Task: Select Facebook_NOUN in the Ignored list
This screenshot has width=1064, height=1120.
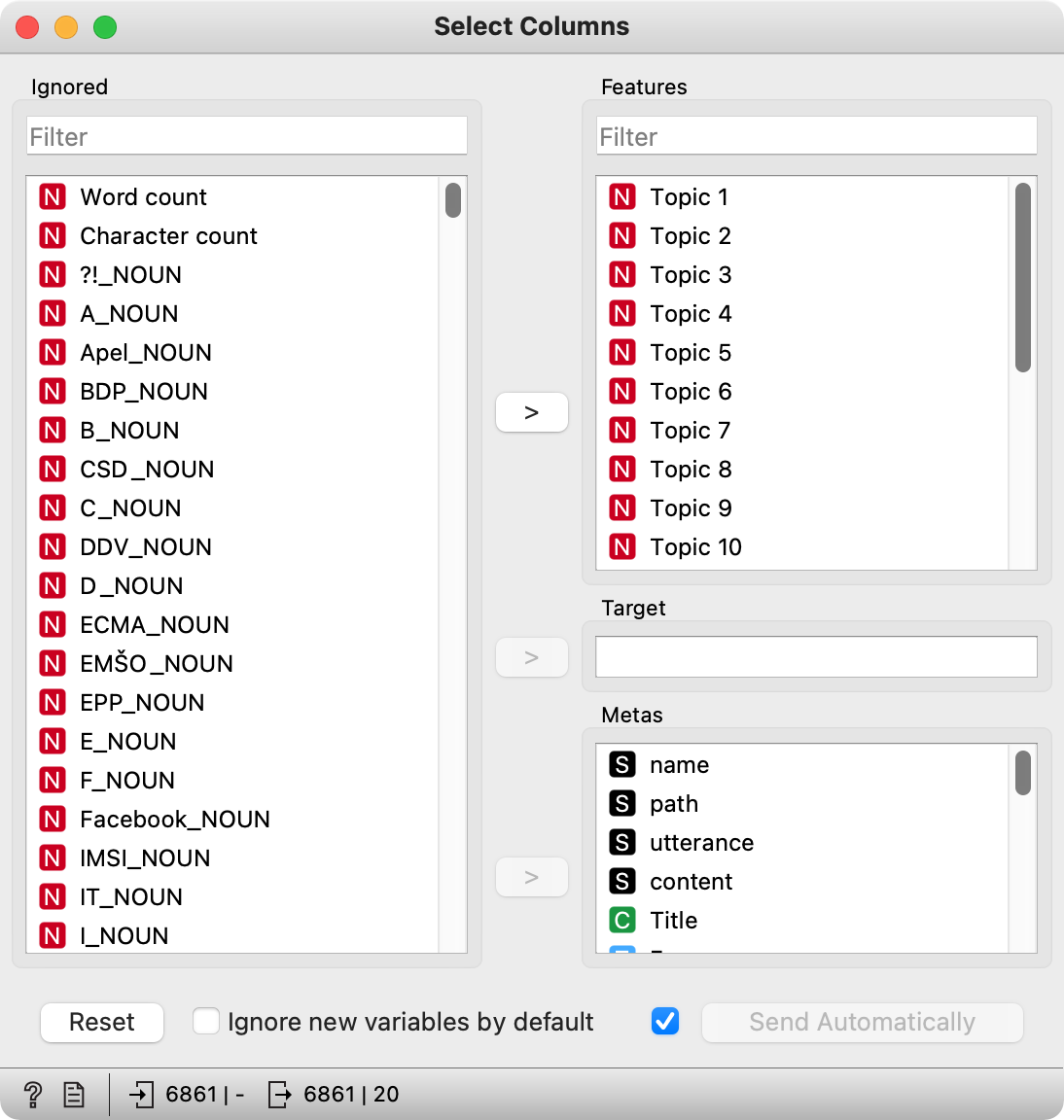Action: (175, 820)
